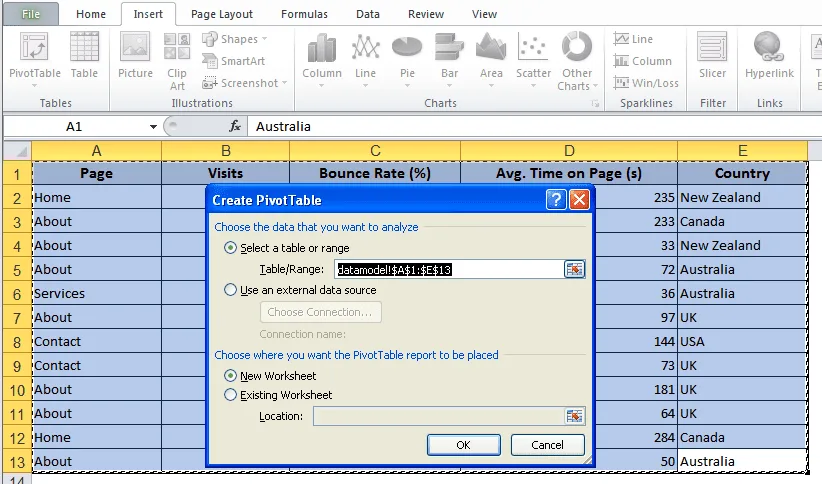Insert an Area chart
The width and height of the screenshot is (822, 484).
(x=491, y=60)
